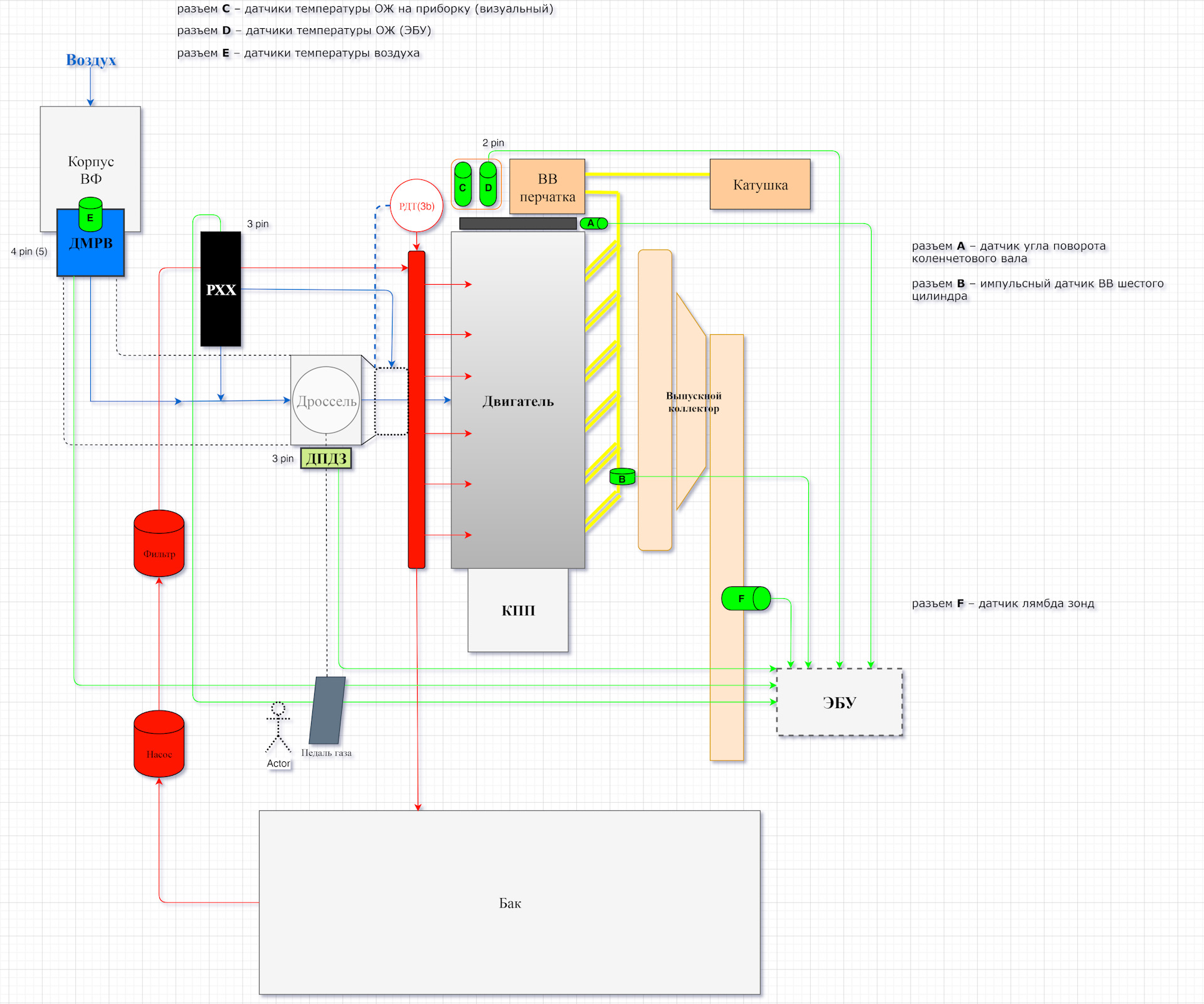The width and height of the screenshot is (1204, 1004).
Task: Select the разъем D legend line
Action: (304, 30)
